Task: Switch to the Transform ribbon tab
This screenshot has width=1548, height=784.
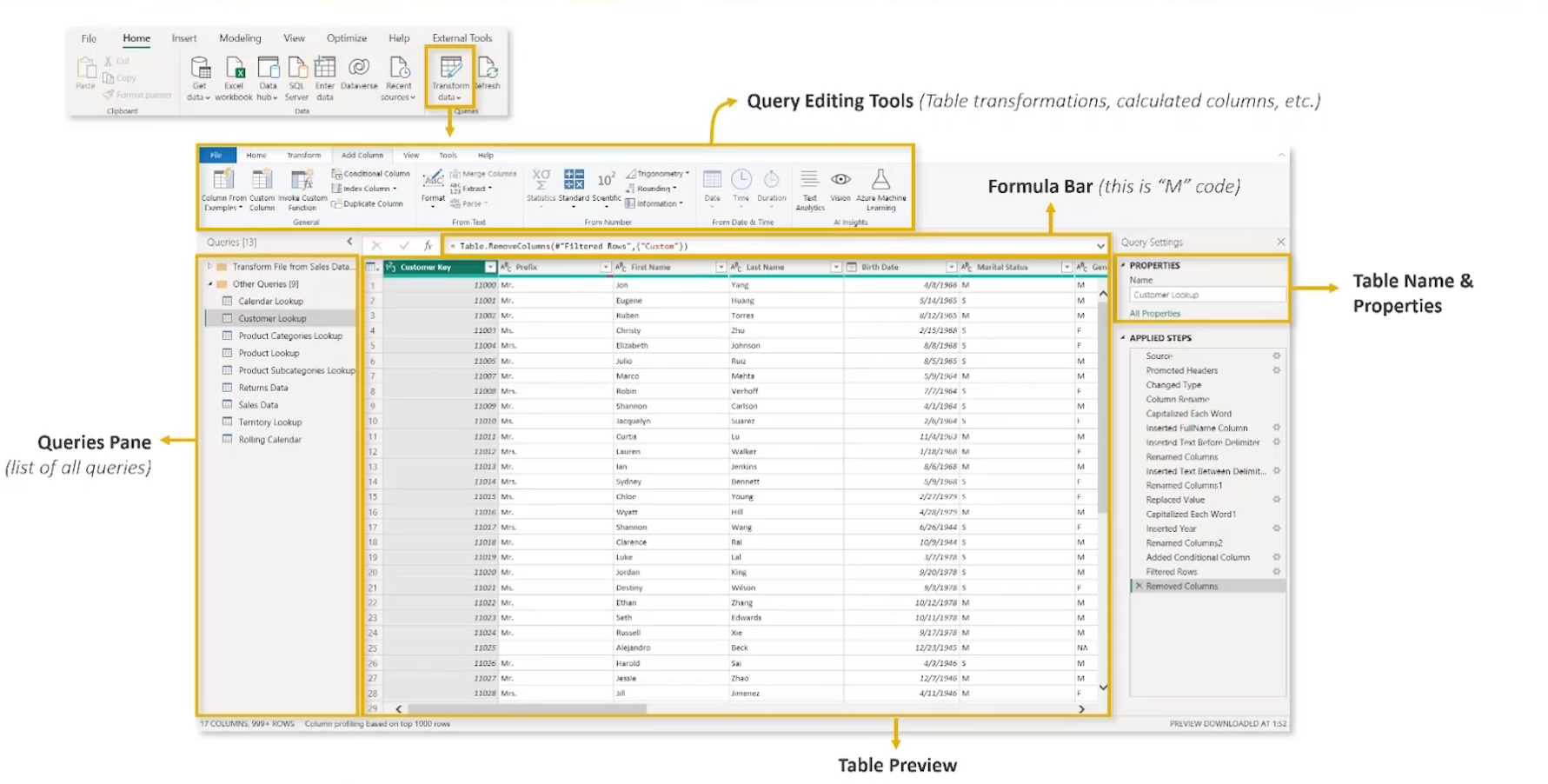Action: (303, 156)
